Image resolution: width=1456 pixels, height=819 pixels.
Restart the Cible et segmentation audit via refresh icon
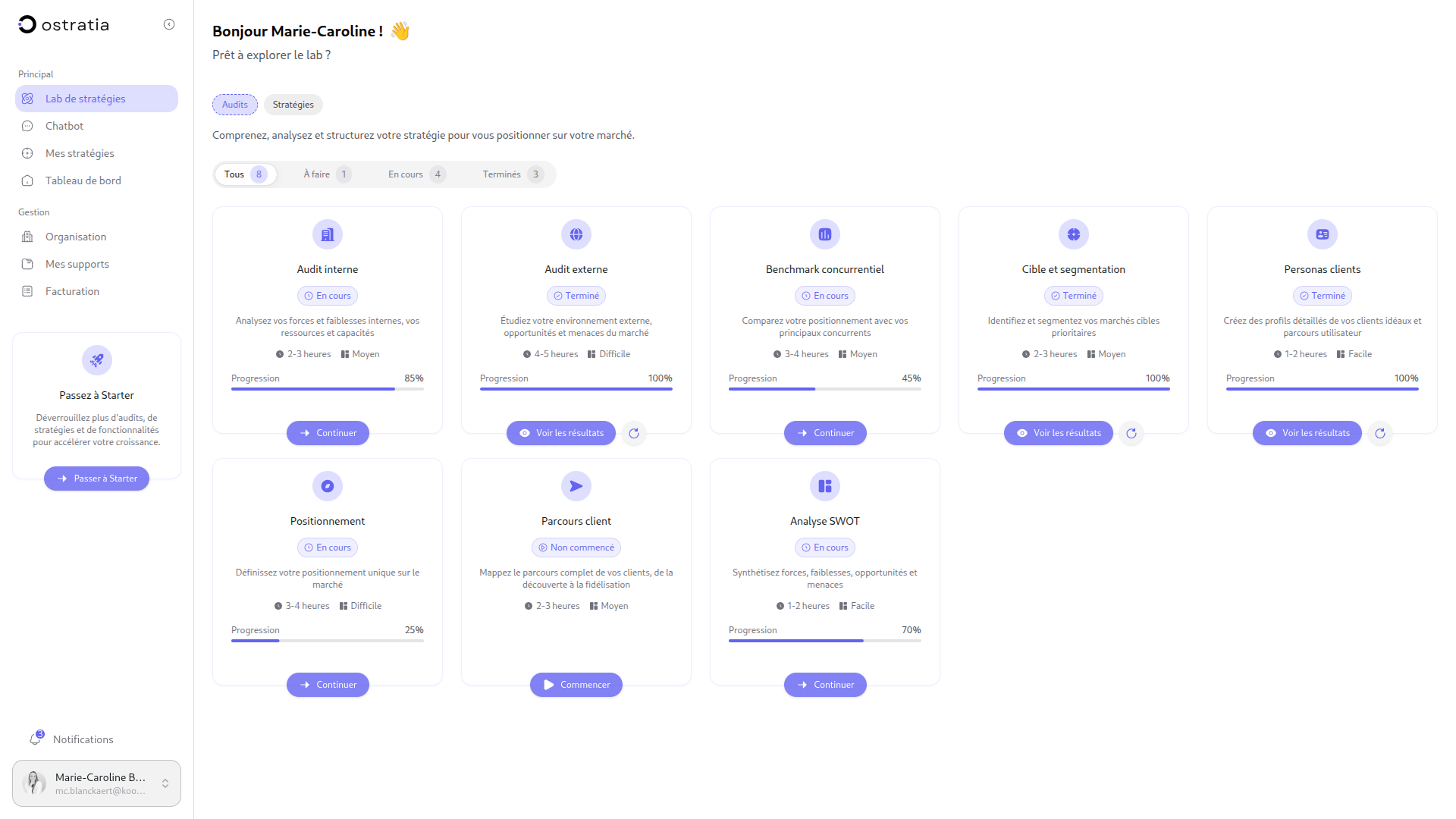point(1131,433)
